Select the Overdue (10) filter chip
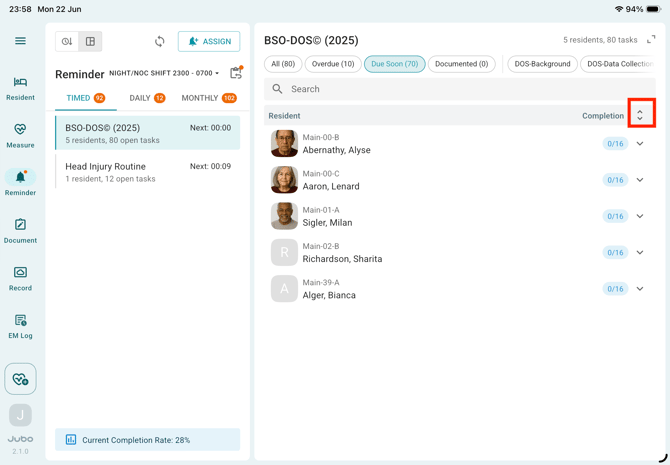Image resolution: width=670 pixels, height=465 pixels. click(x=333, y=64)
